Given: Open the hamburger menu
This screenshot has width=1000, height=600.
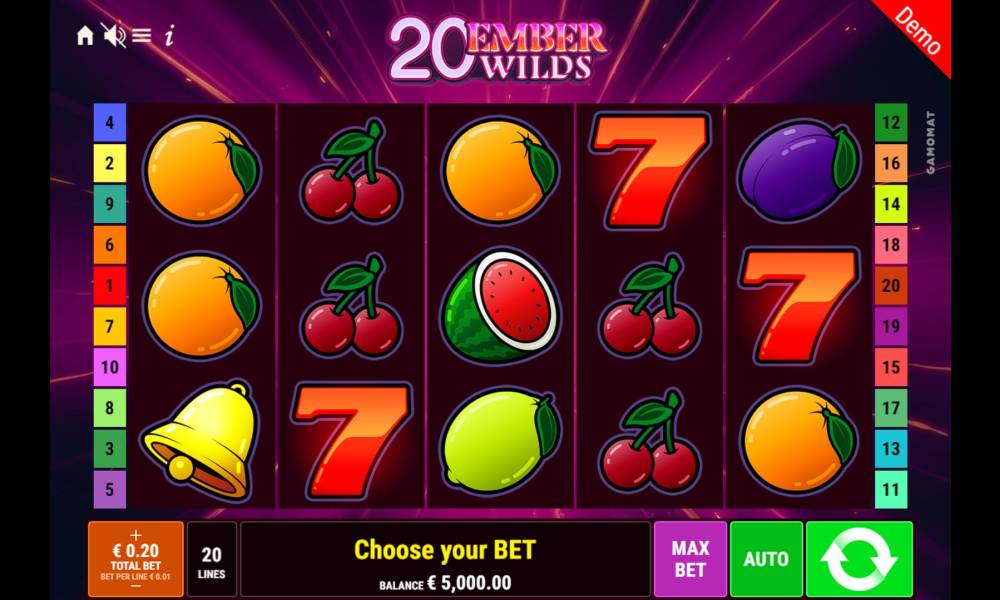Looking at the screenshot, I should tap(142, 36).
